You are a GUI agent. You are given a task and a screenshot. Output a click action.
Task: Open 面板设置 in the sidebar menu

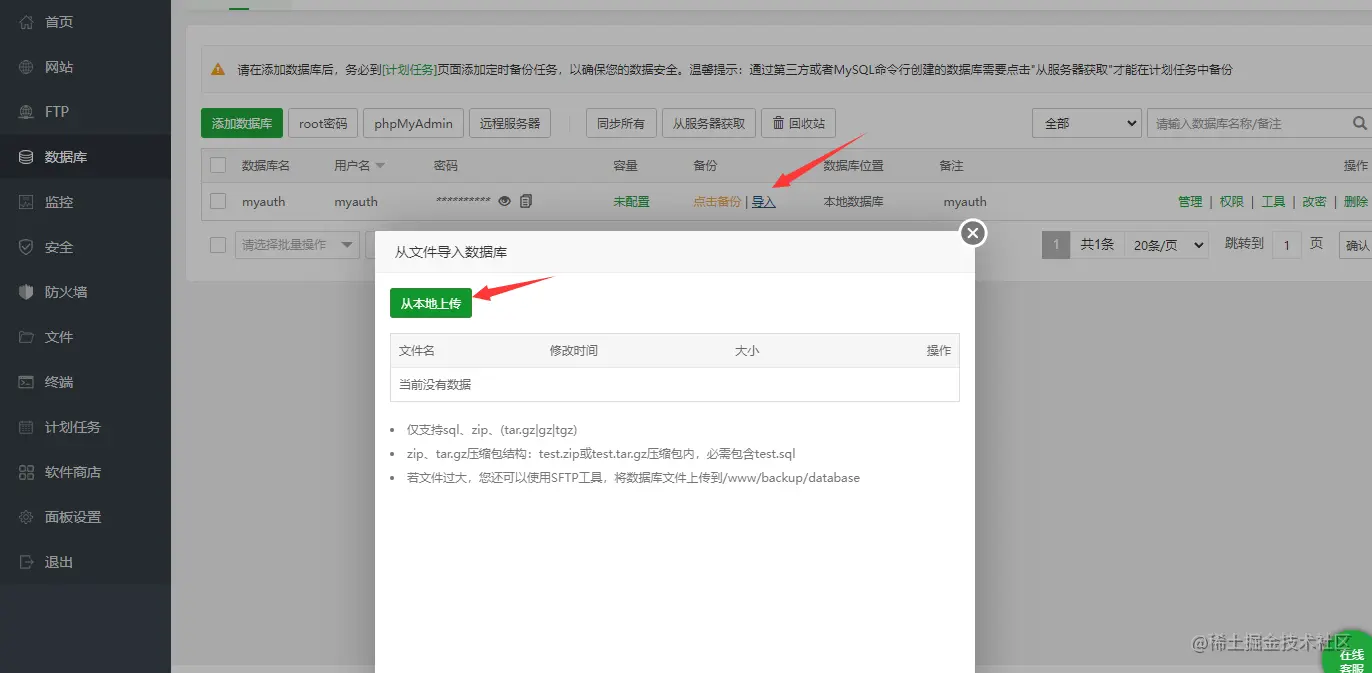click(x=73, y=517)
